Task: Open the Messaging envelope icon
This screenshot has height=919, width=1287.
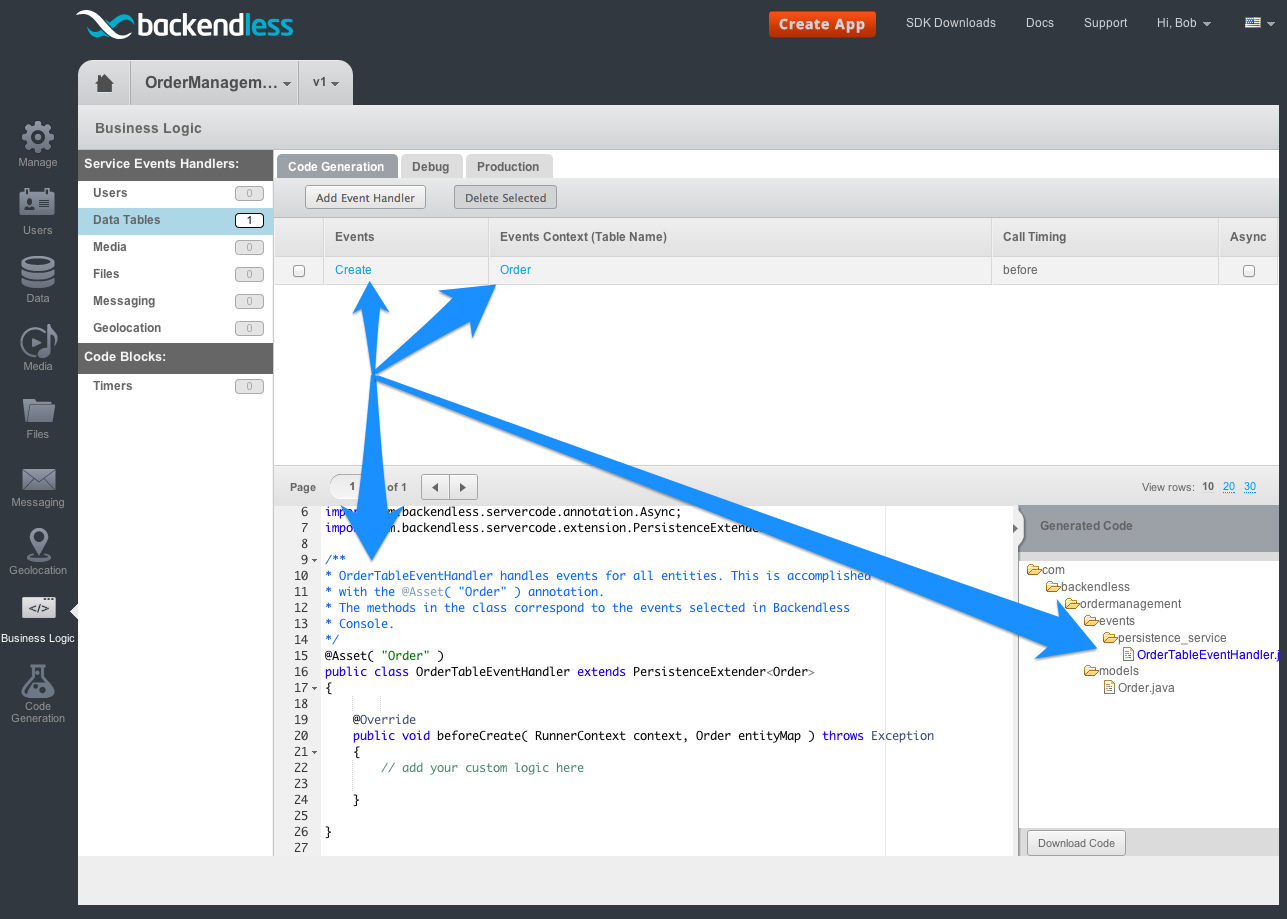Action: pyautogui.click(x=38, y=479)
